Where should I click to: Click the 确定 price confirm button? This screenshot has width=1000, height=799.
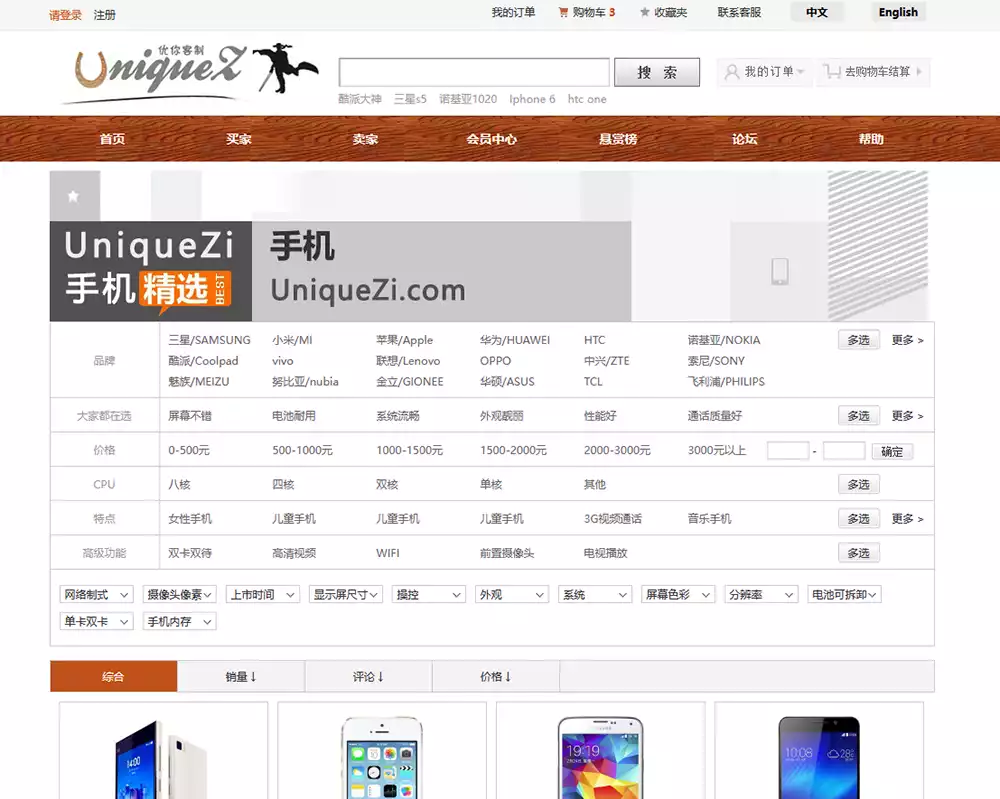(892, 451)
